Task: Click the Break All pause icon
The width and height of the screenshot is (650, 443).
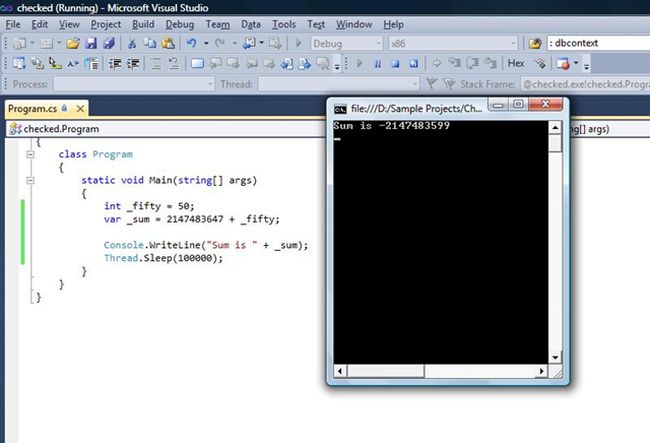Action: click(378, 64)
